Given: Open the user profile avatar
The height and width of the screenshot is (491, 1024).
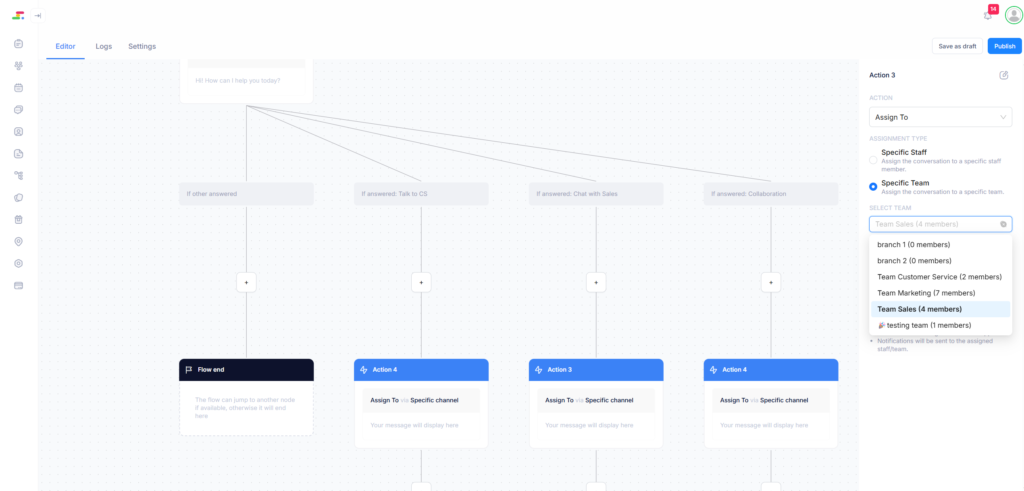Looking at the screenshot, I should tap(1013, 15).
